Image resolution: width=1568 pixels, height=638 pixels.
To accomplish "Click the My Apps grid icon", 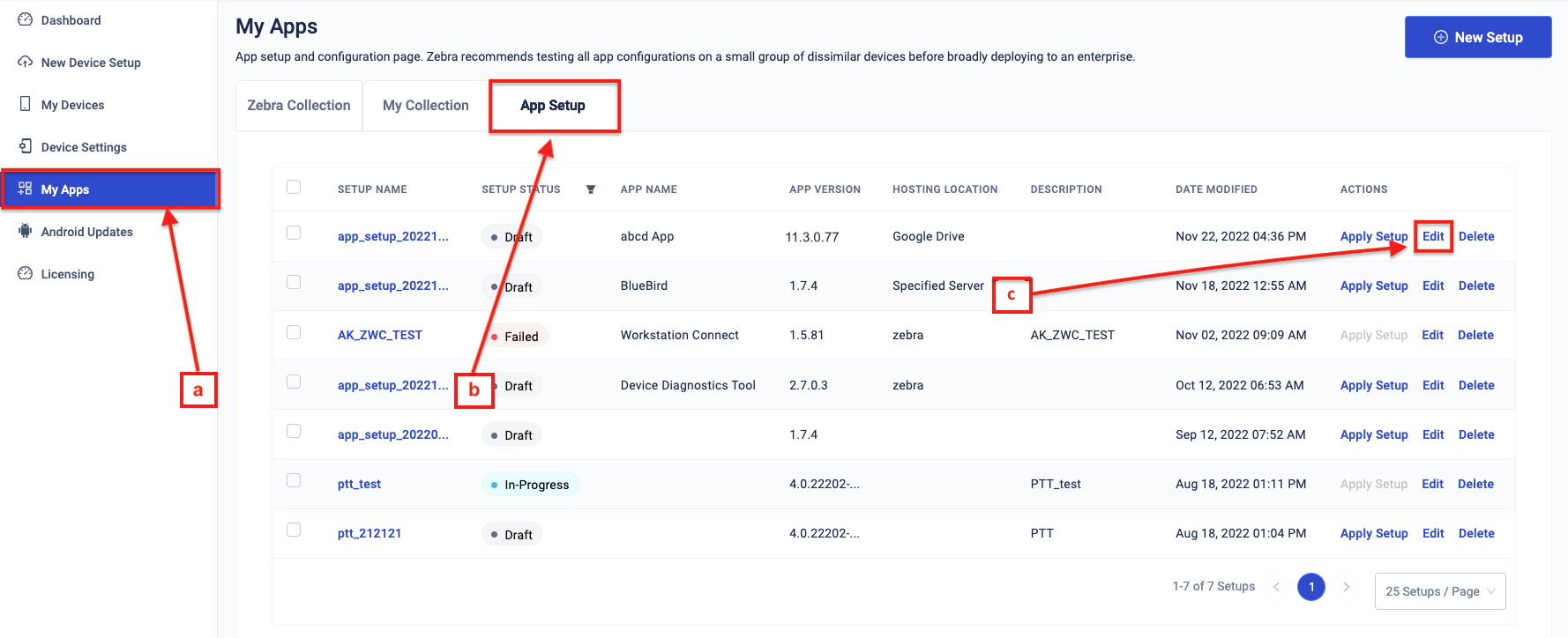I will [25, 189].
